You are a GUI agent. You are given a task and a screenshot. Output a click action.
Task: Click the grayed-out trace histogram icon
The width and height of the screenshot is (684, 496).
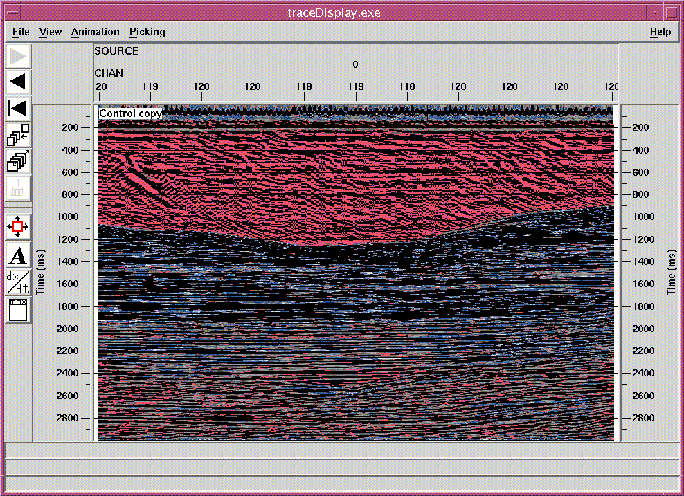pos(18,188)
